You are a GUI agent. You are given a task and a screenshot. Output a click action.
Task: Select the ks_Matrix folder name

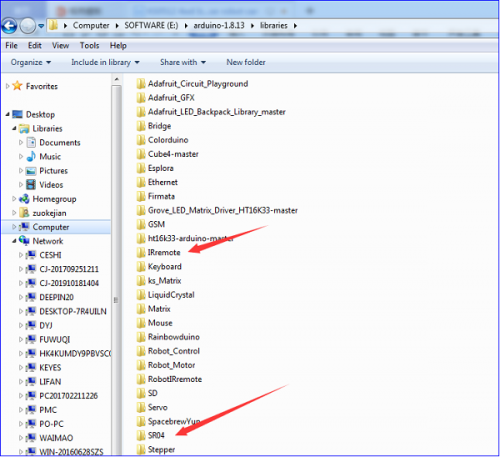[165, 281]
